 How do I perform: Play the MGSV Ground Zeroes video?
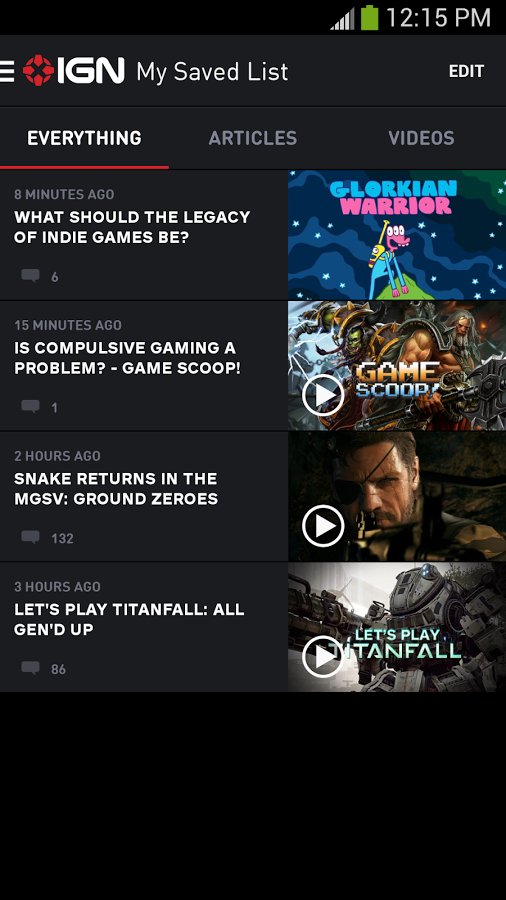click(323, 526)
